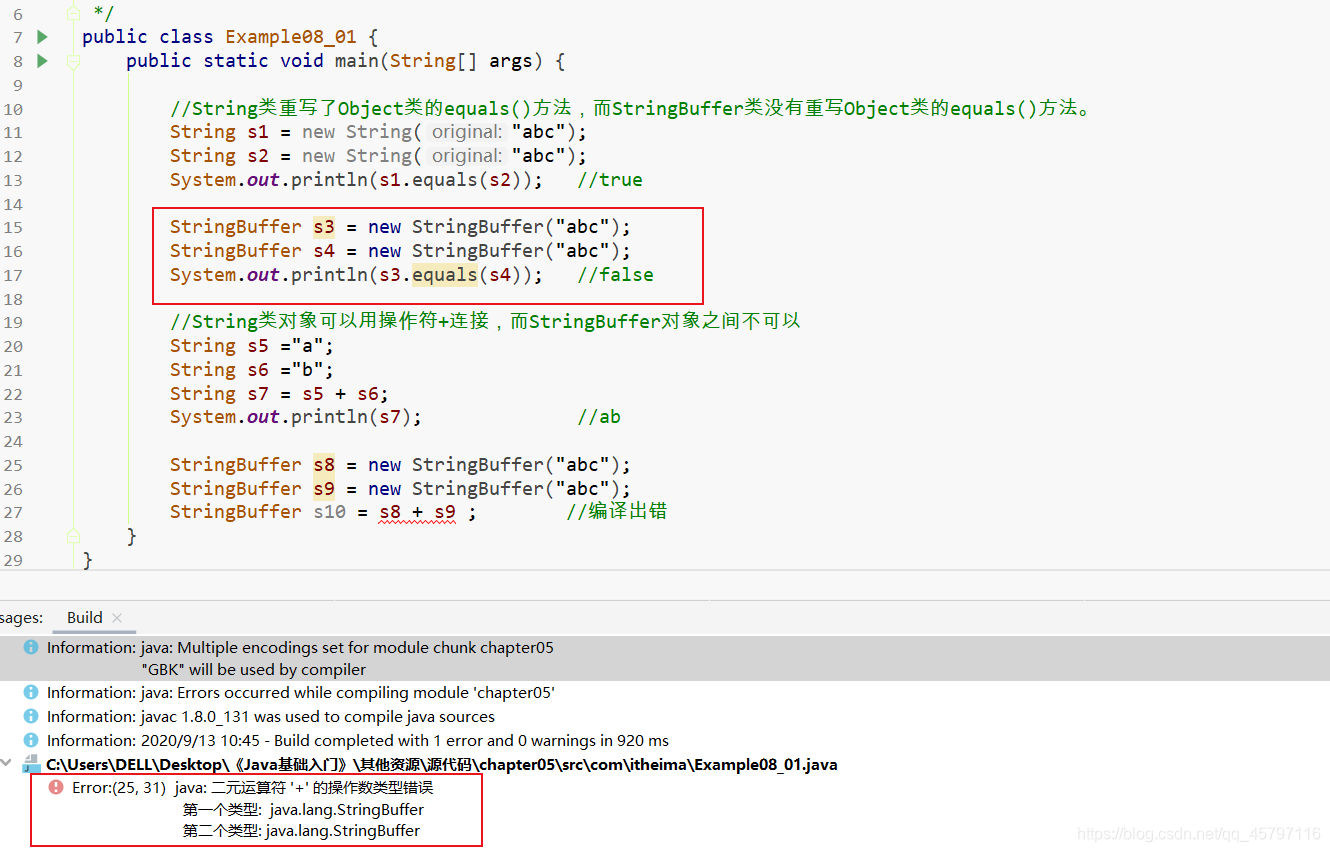Select the Multiple encodings information row

click(x=665, y=658)
